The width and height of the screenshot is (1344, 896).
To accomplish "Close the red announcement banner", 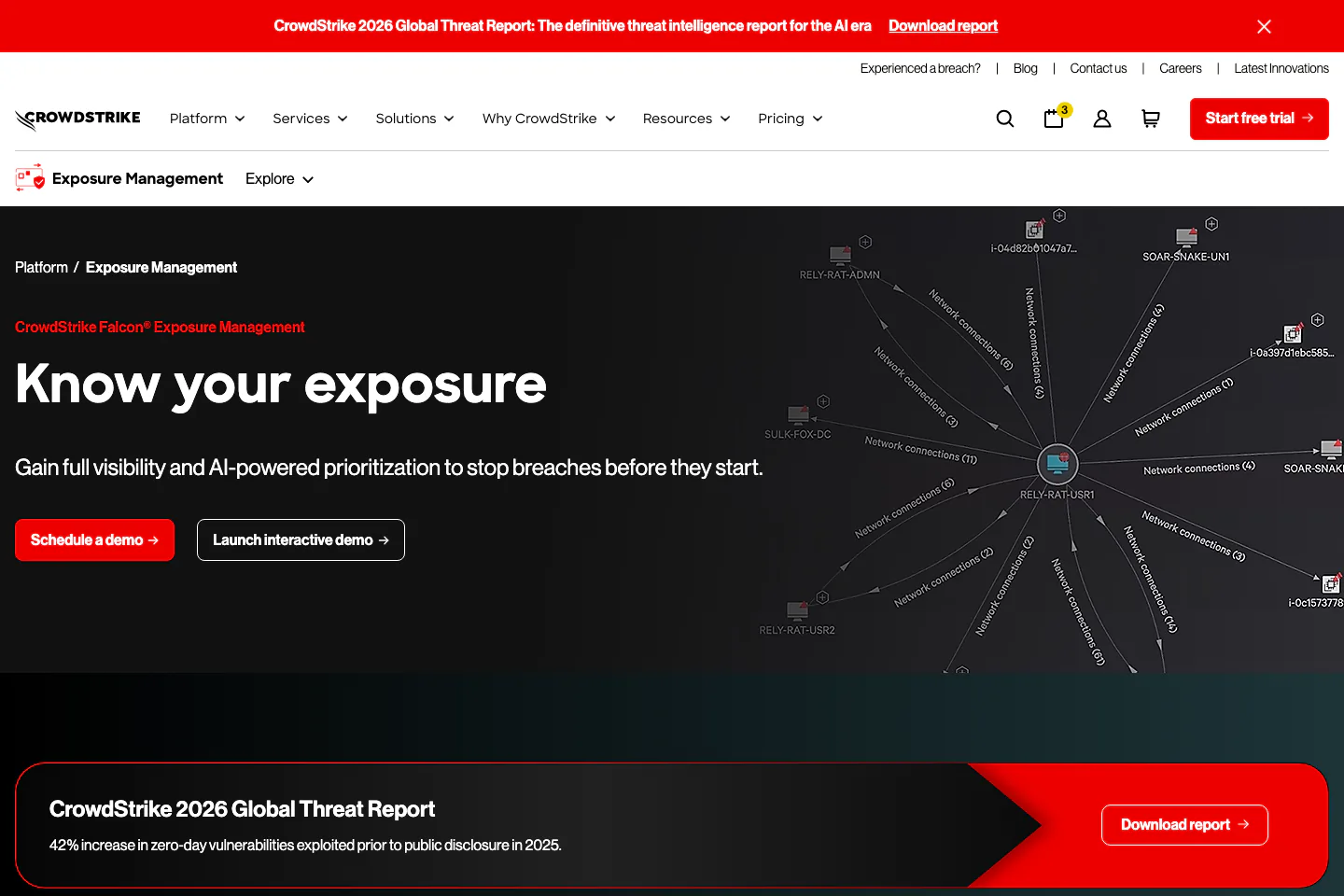I will pyautogui.click(x=1264, y=26).
